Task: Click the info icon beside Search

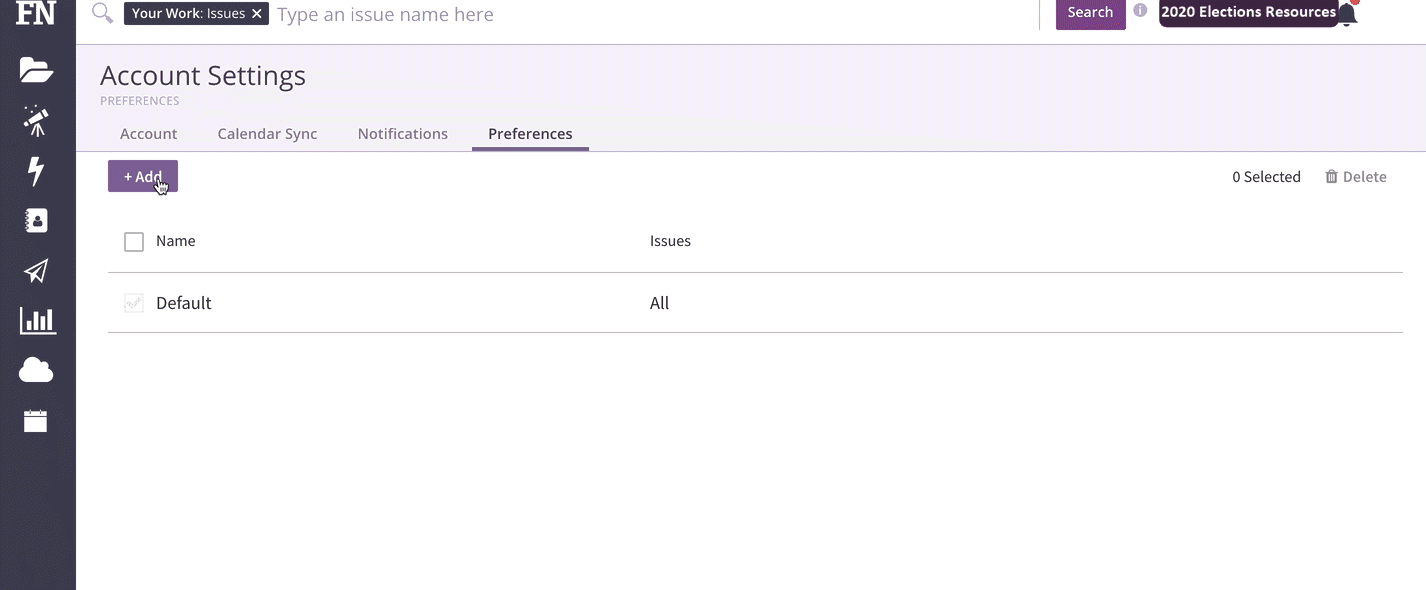Action: click(x=1140, y=11)
